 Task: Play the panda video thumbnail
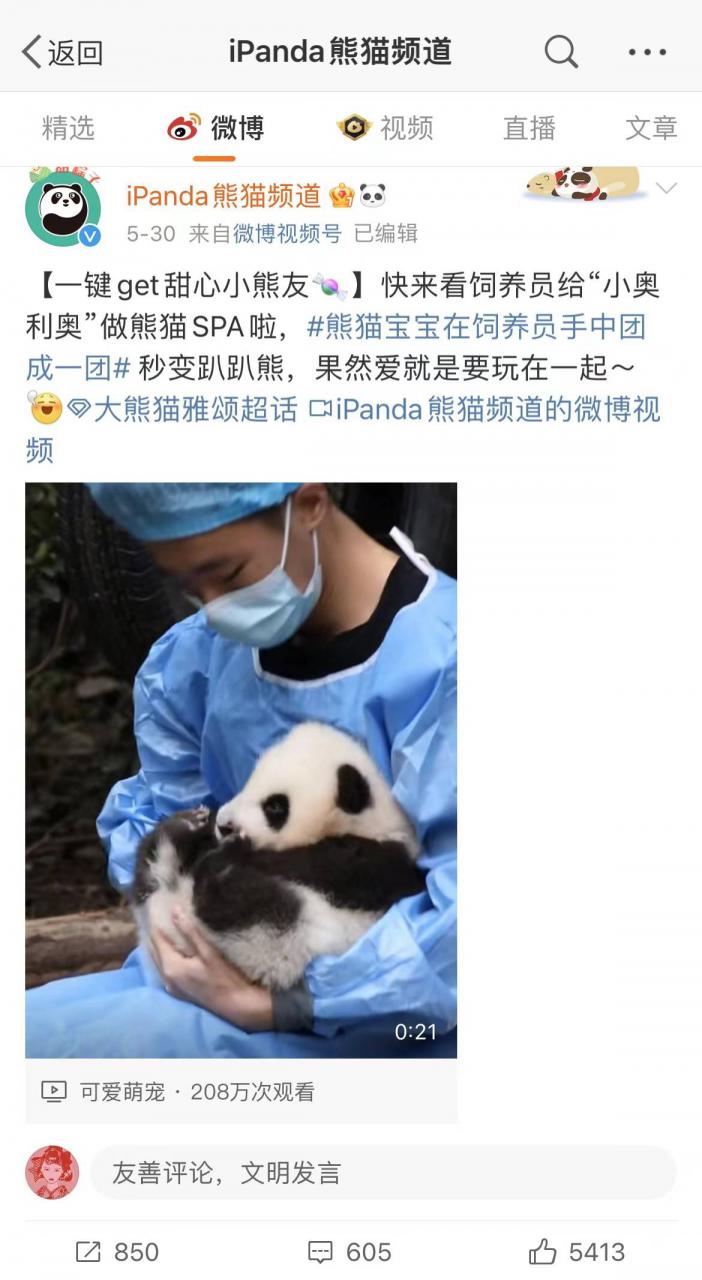(241, 770)
